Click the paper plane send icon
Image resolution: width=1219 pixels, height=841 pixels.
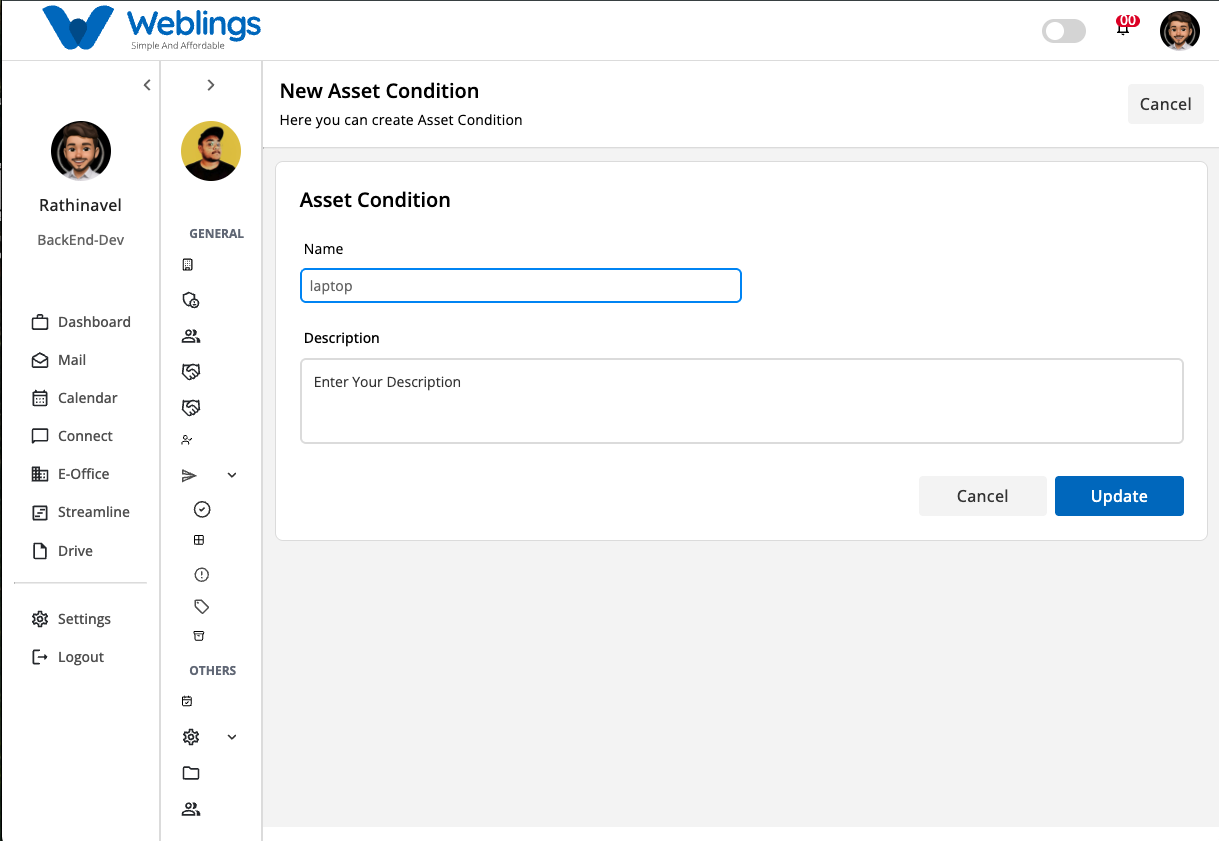click(189, 475)
